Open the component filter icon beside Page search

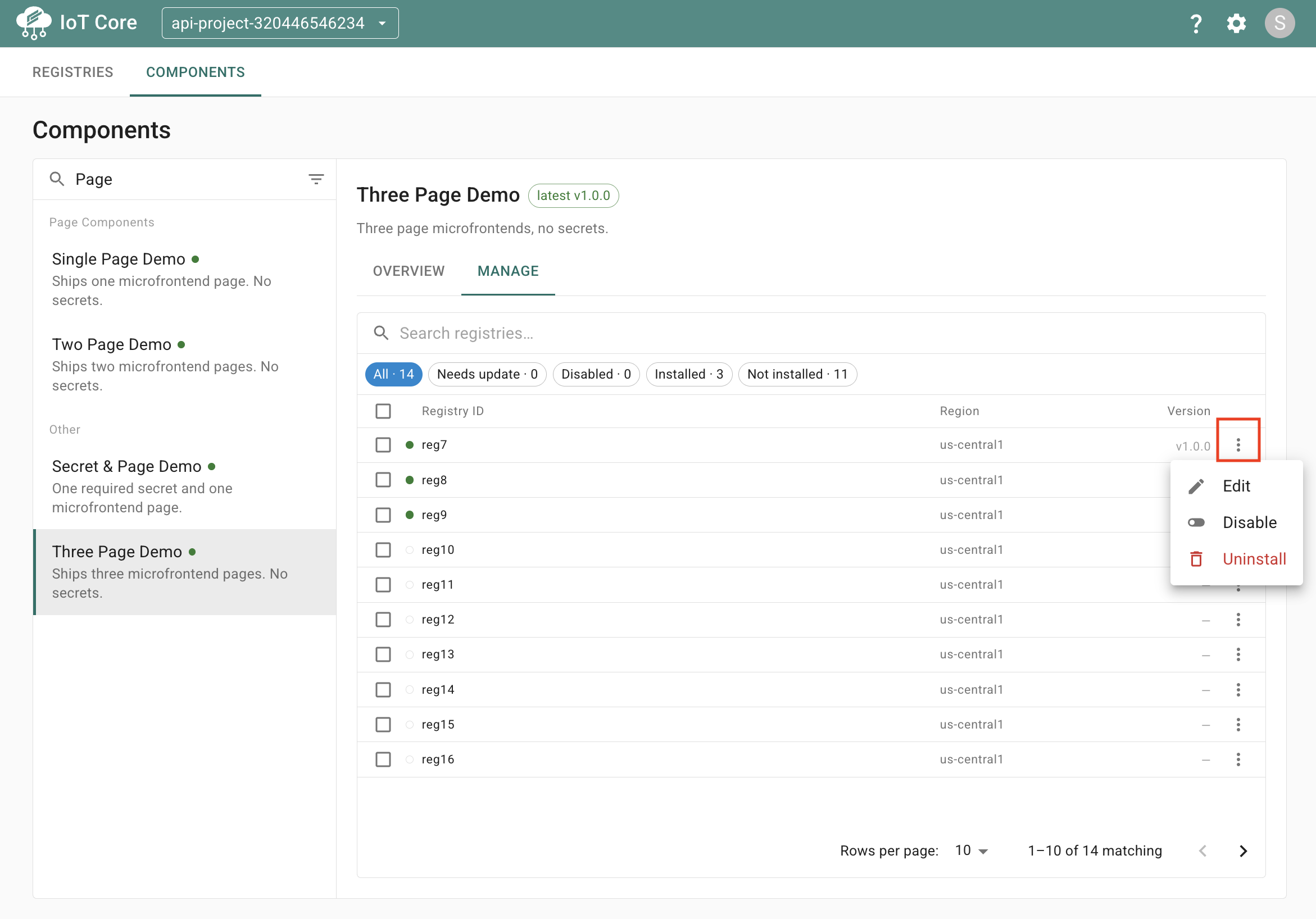(x=316, y=179)
